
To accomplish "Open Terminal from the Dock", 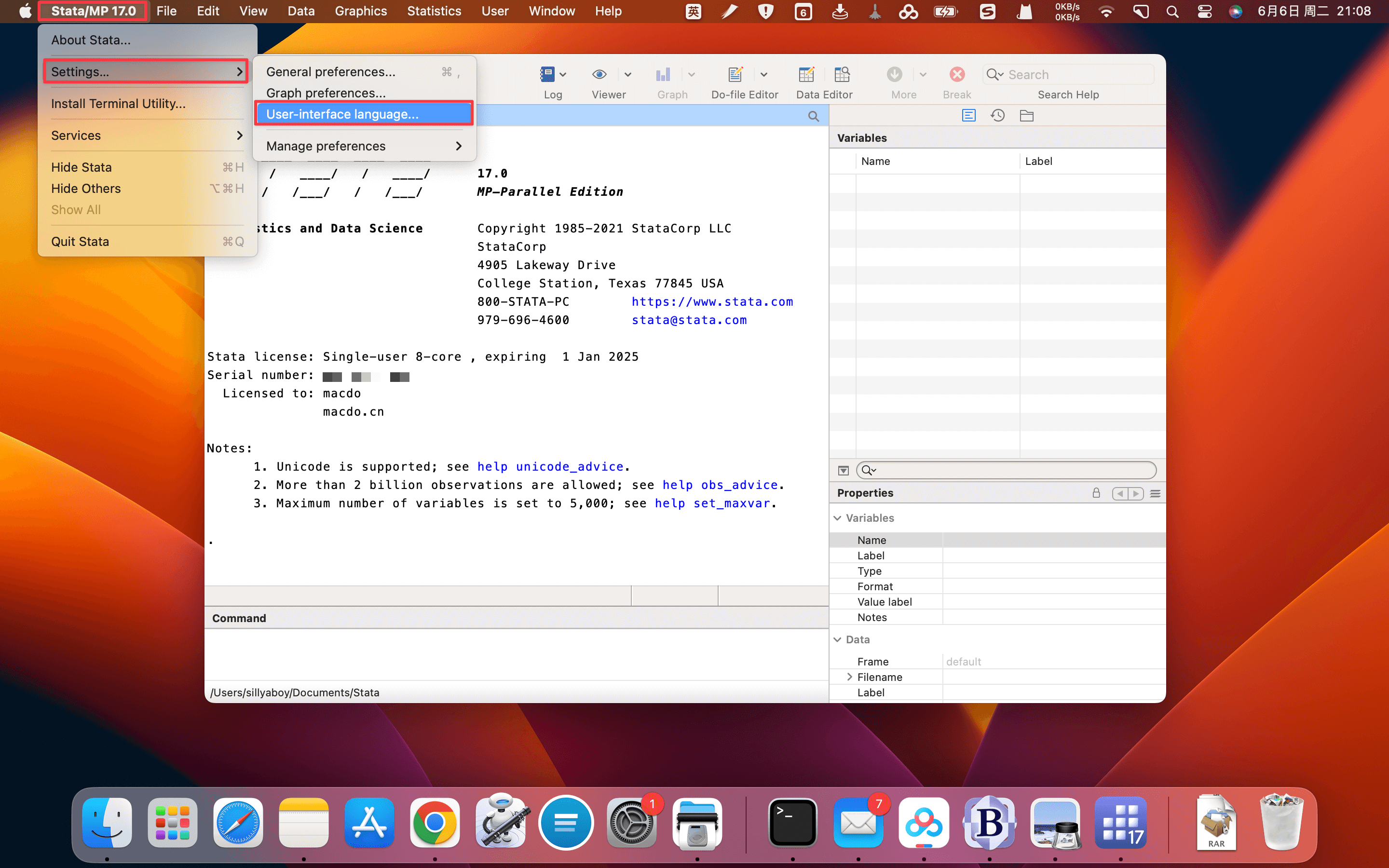I will pyautogui.click(x=793, y=823).
